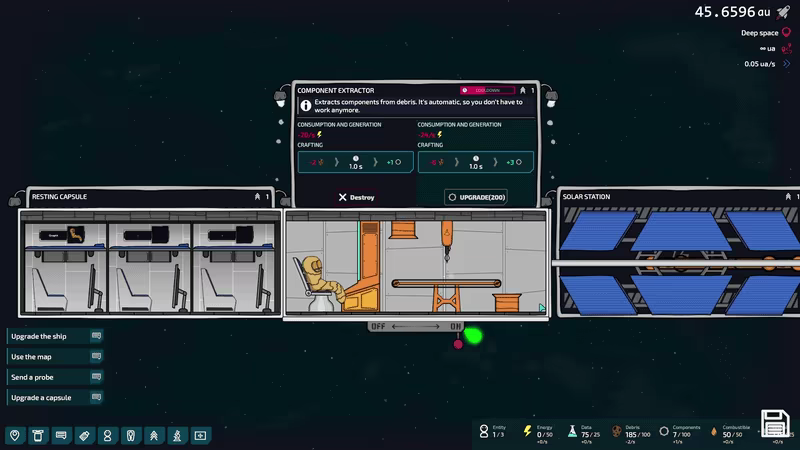The image size is (800, 450).
Task: Click the Data 75 / 25 counter
Action: coord(590,435)
